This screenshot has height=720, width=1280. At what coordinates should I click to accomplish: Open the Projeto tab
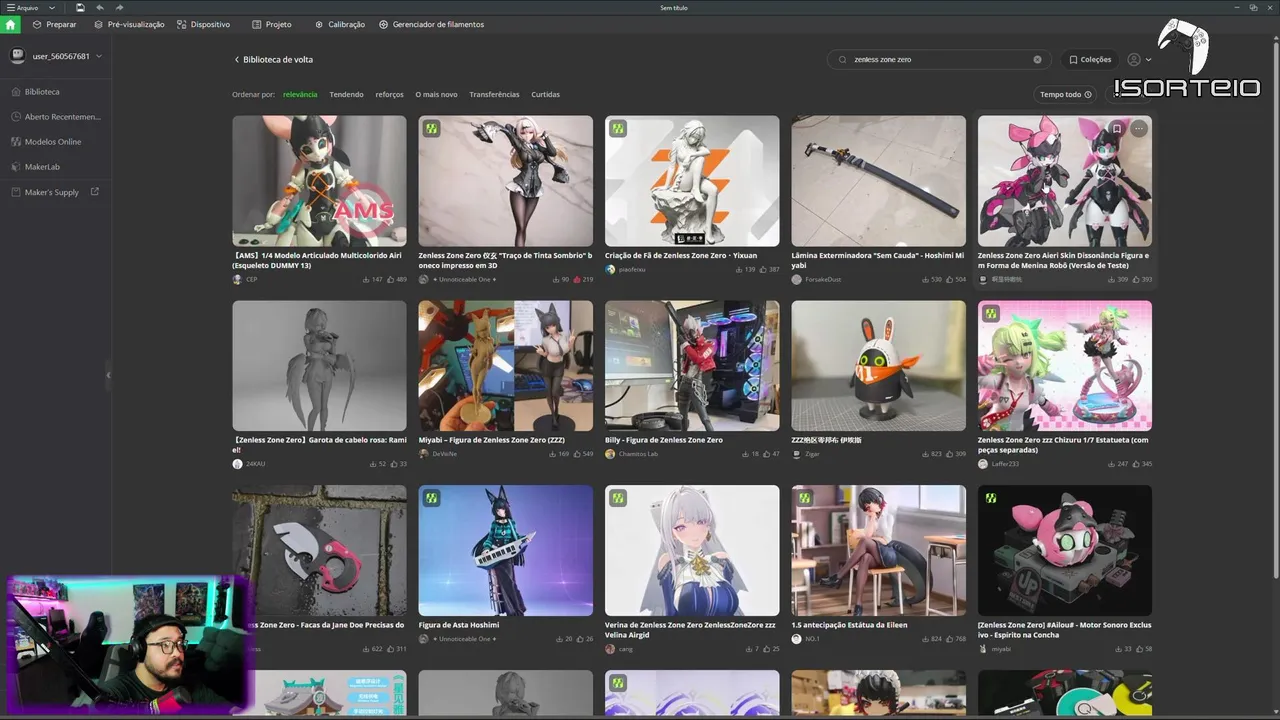pos(272,24)
